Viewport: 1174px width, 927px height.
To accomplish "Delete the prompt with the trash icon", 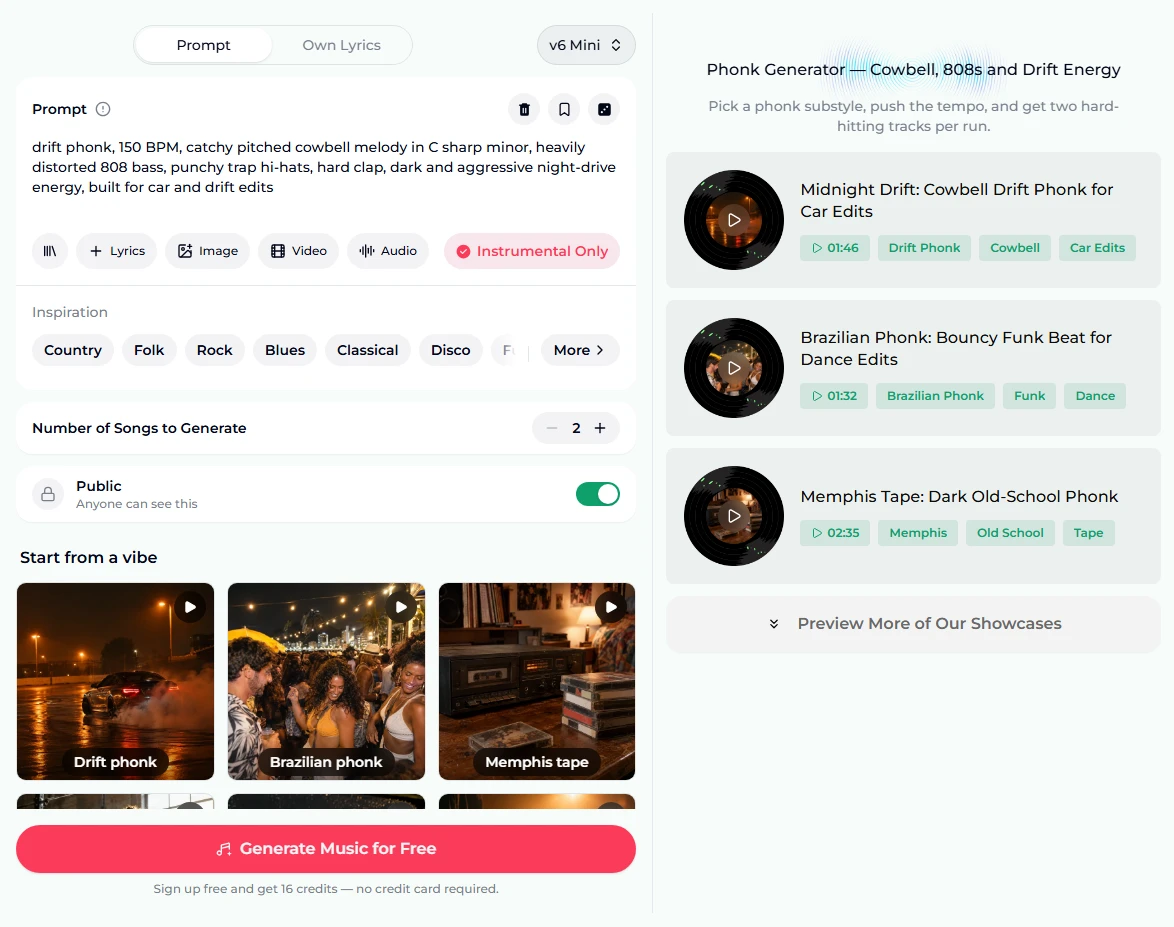I will tap(524, 109).
